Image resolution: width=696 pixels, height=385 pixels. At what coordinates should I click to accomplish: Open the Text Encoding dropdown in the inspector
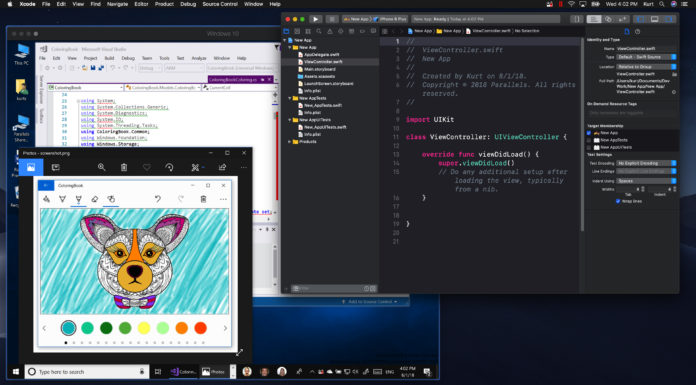click(x=646, y=163)
